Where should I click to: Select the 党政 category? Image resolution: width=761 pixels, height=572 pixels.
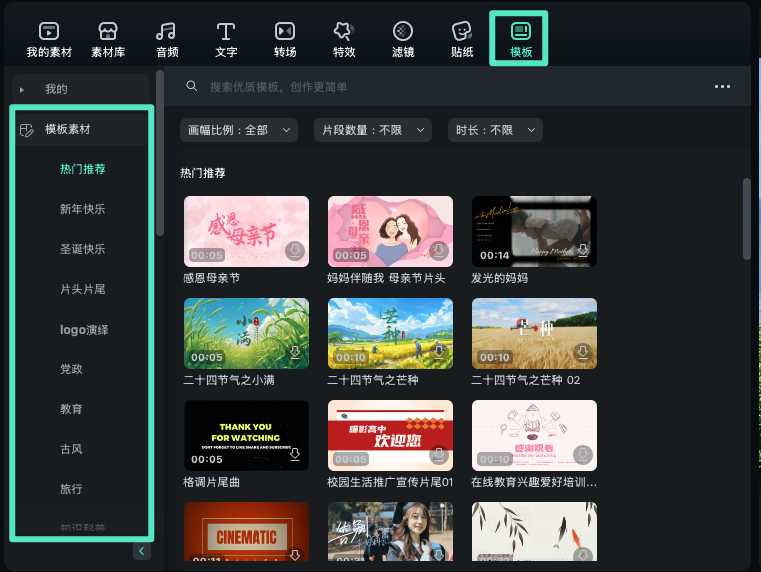(x=71, y=369)
